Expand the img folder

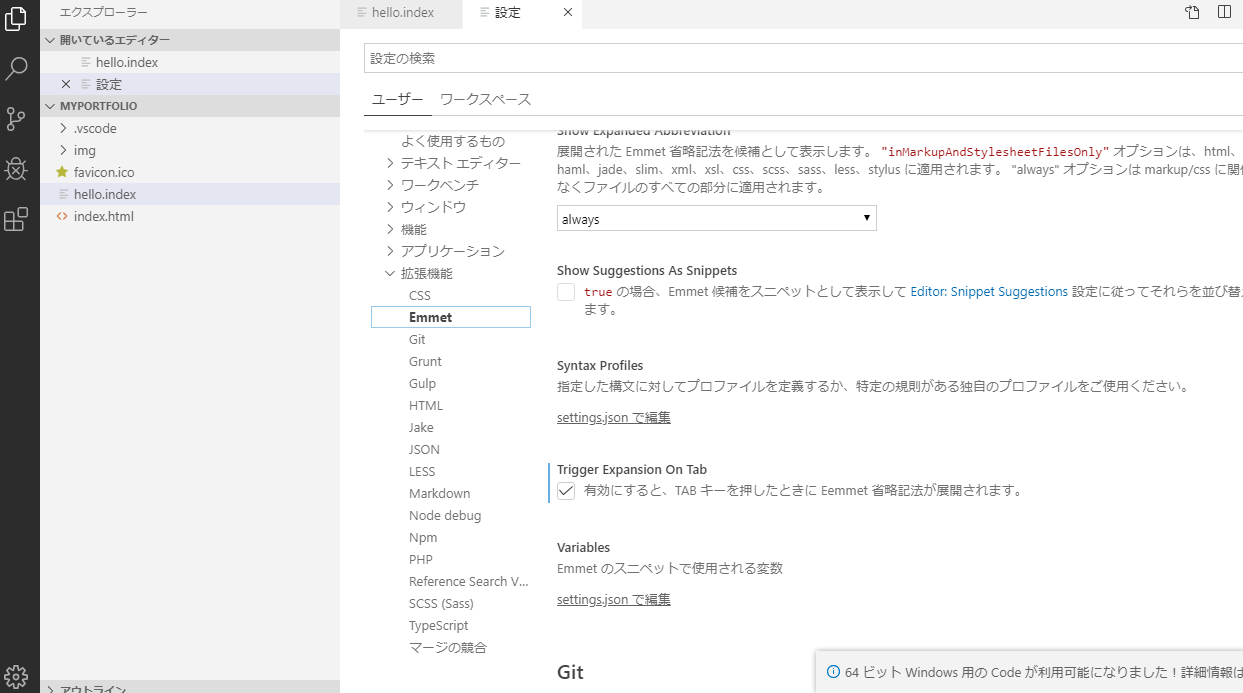tap(63, 150)
